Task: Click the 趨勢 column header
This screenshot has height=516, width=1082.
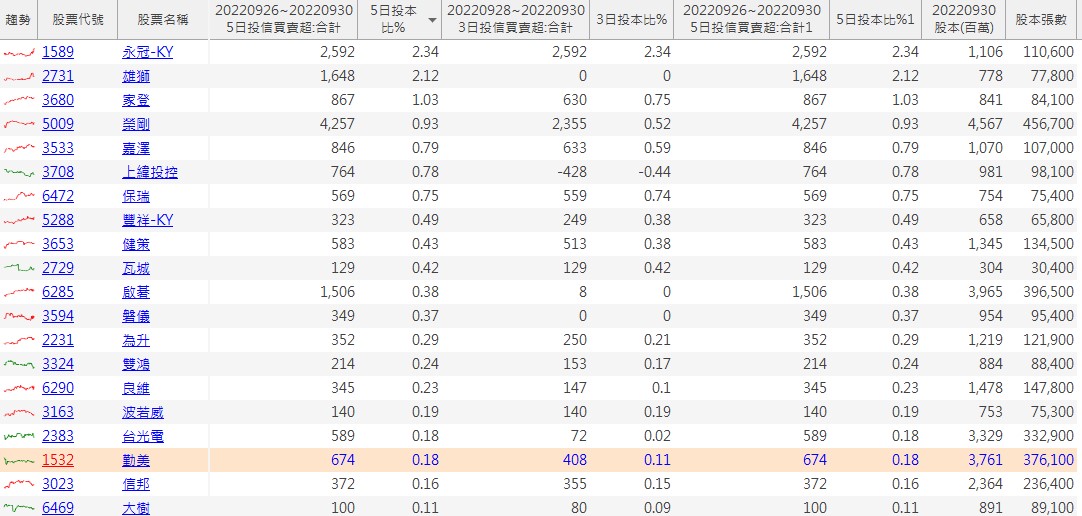Action: pos(19,19)
